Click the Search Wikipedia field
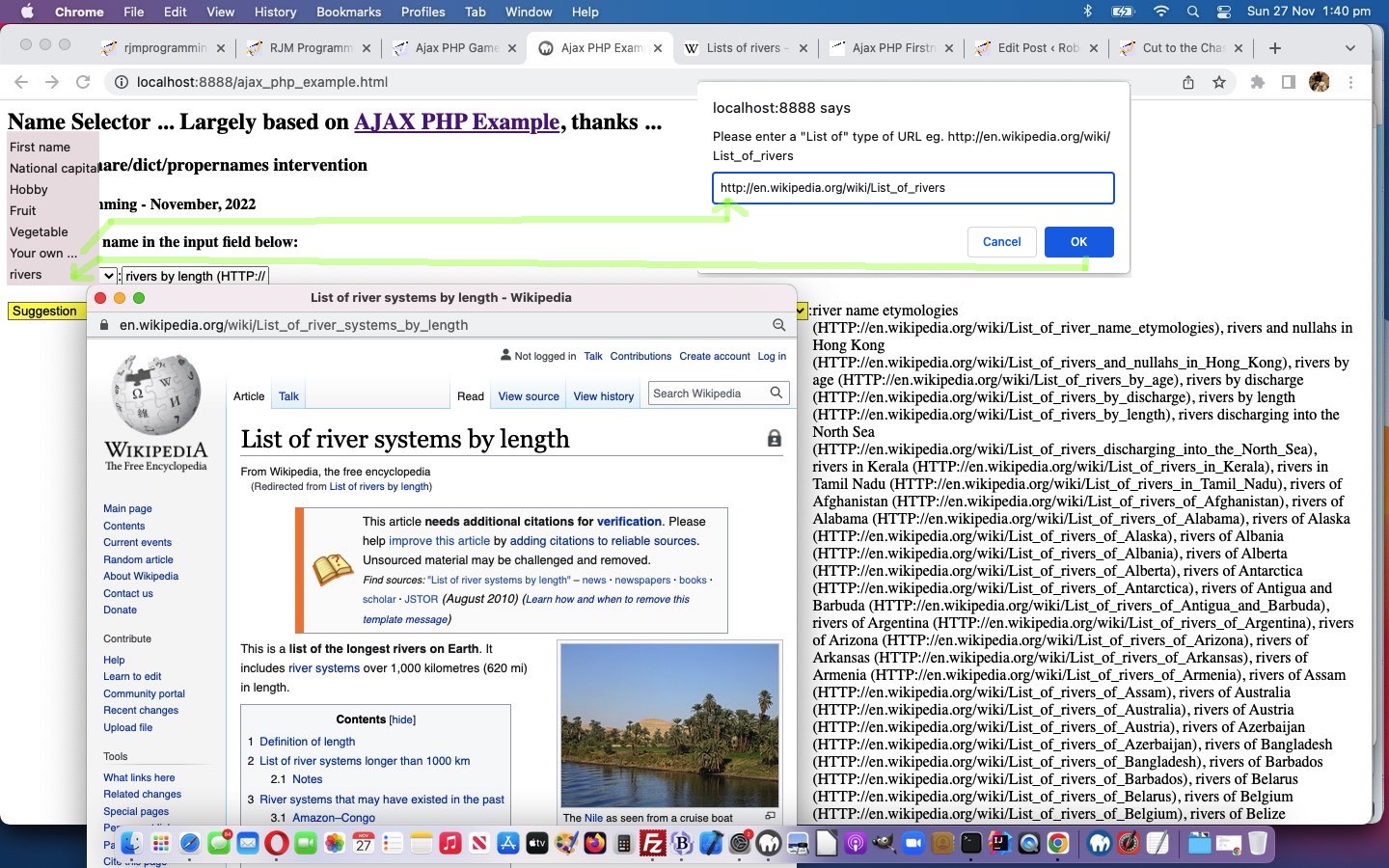Viewport: 1389px width, 868px height. coord(708,393)
